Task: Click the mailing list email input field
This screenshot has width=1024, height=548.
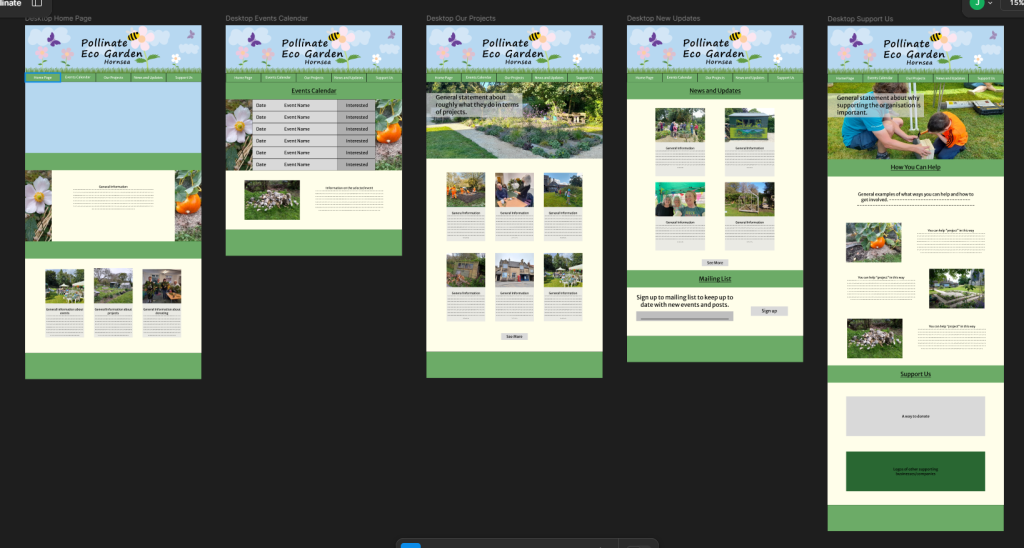Action: [x=685, y=316]
